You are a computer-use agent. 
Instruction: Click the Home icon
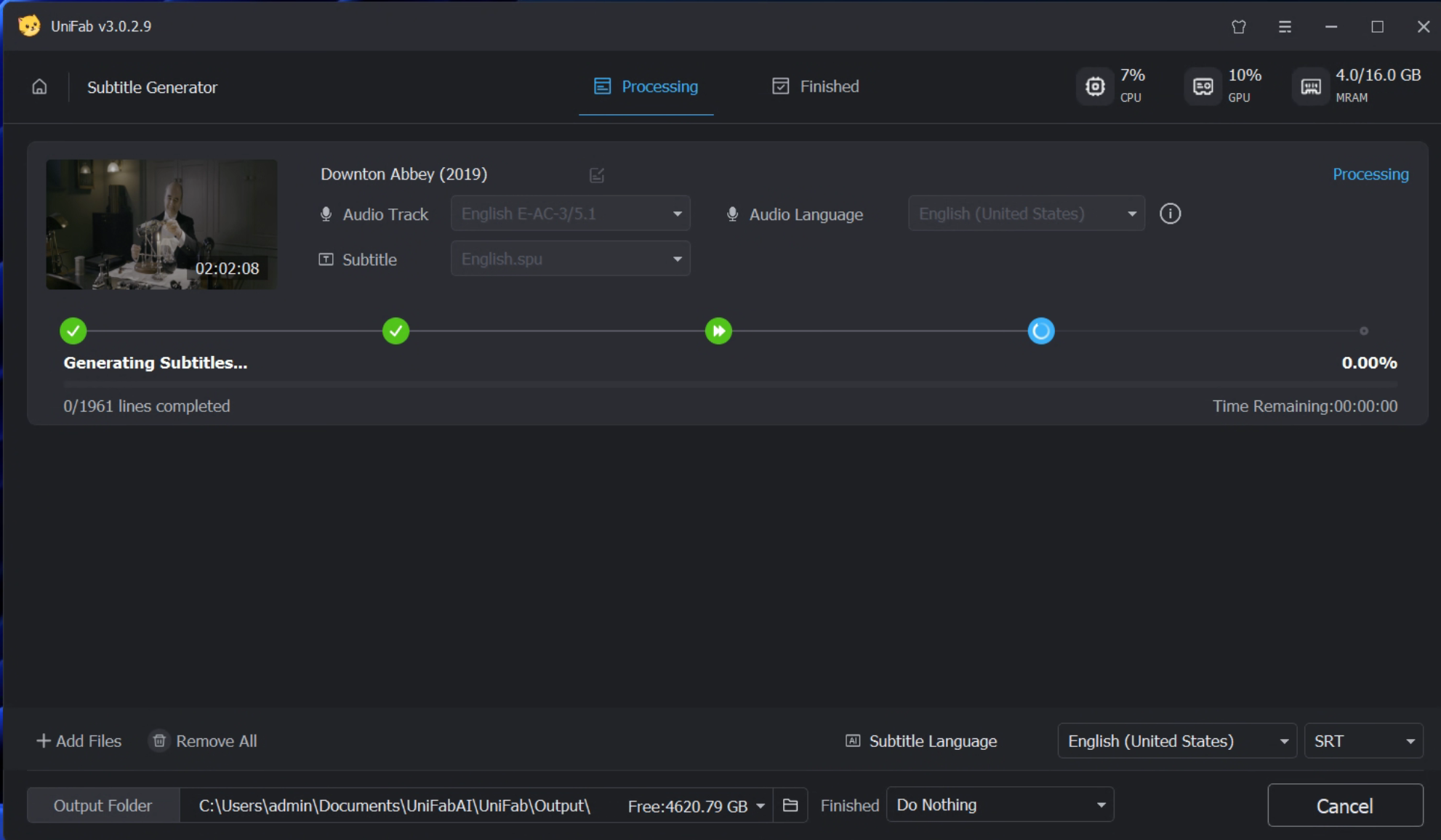pos(39,87)
